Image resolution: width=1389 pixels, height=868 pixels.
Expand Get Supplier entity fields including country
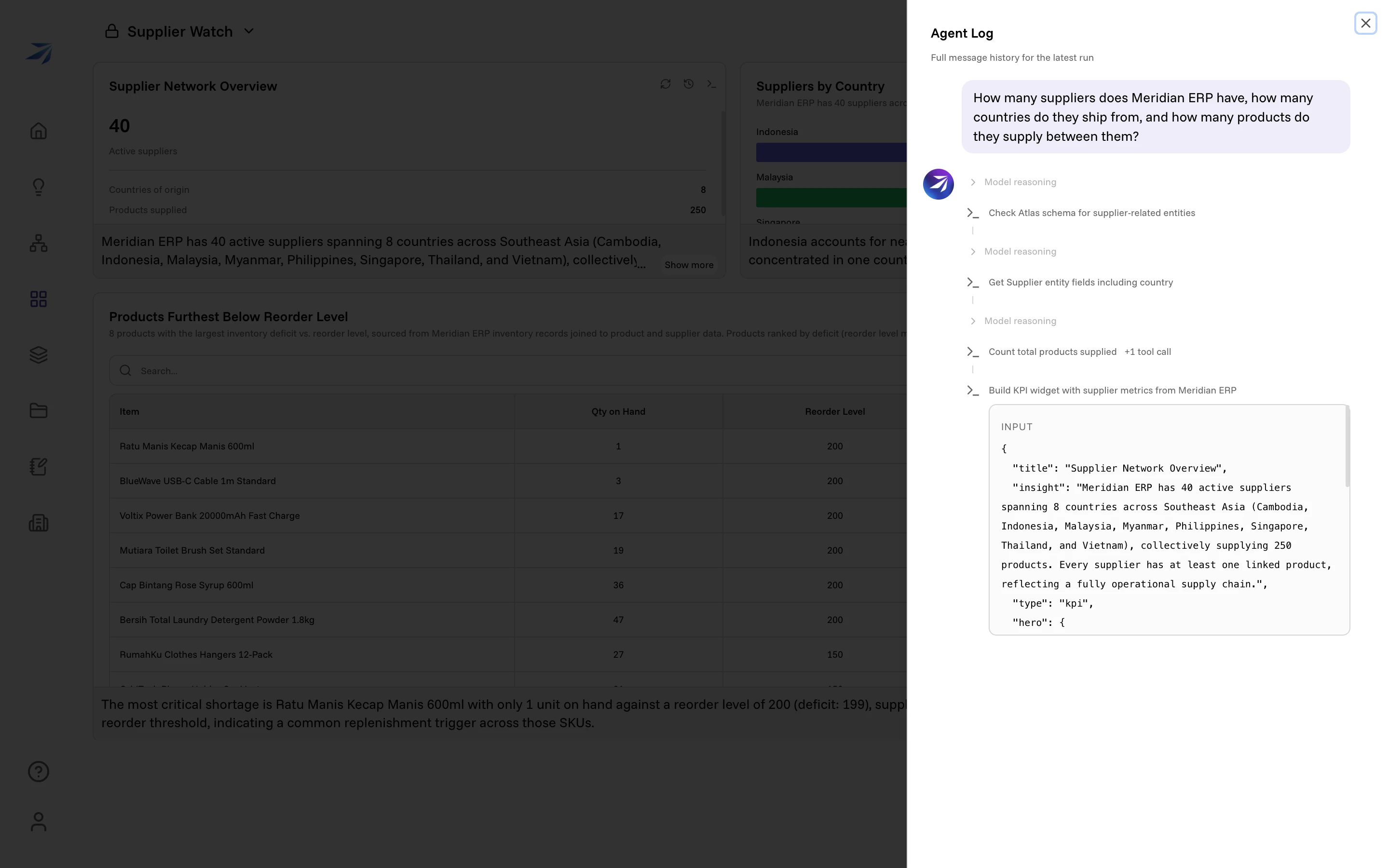click(x=1081, y=283)
